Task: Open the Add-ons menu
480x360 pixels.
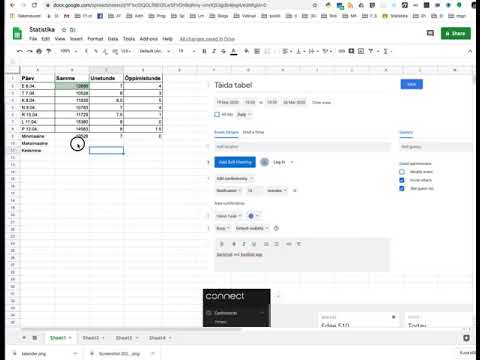Action: 149,39
